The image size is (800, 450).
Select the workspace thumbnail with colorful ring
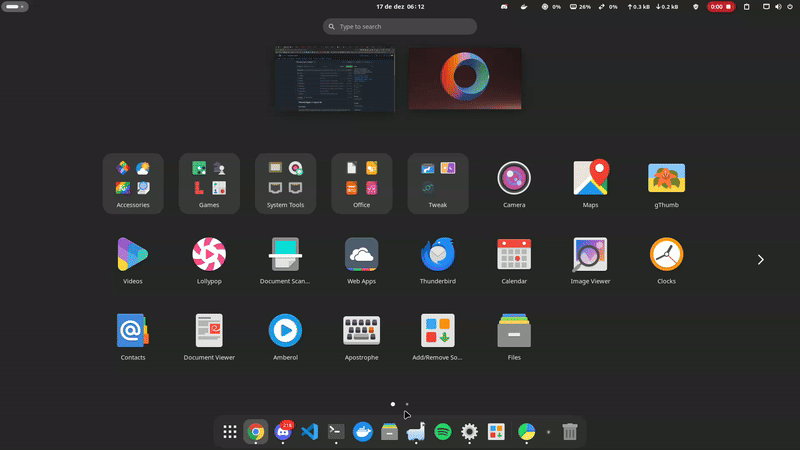click(465, 79)
